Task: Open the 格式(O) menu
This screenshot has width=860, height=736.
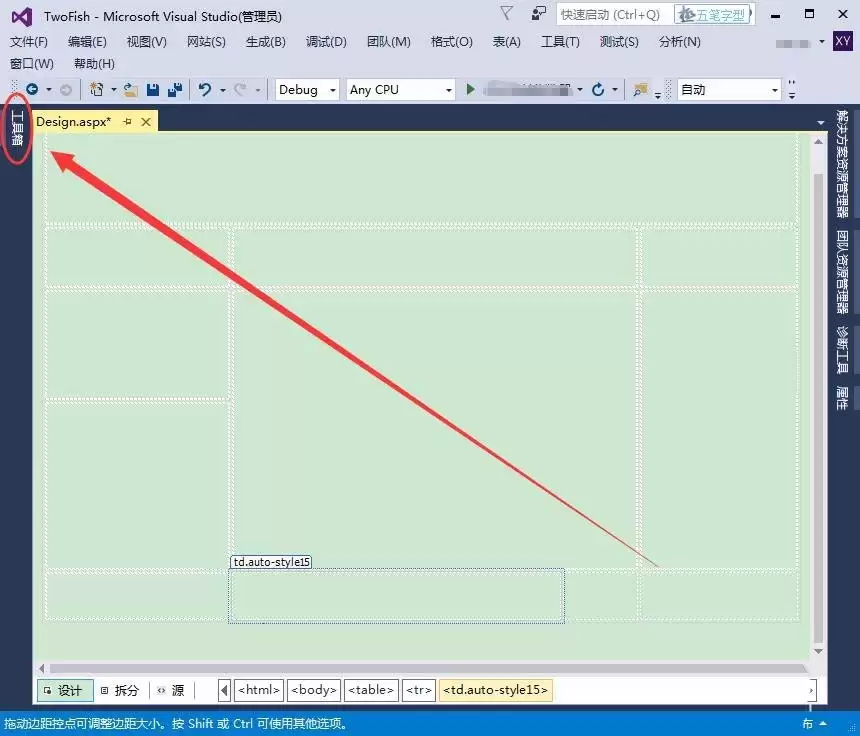Action: [x=454, y=42]
